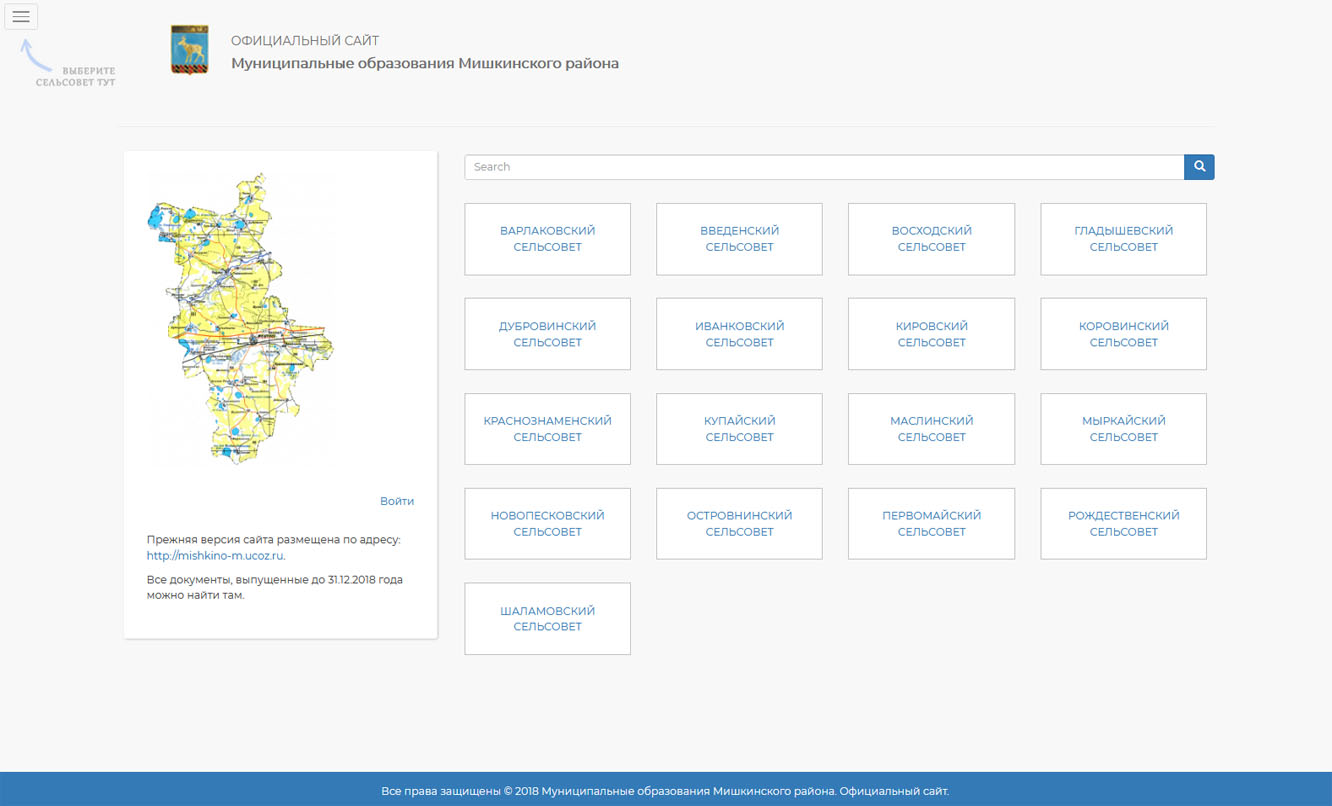Click the Войти login link
1332x806 pixels.
tap(397, 501)
